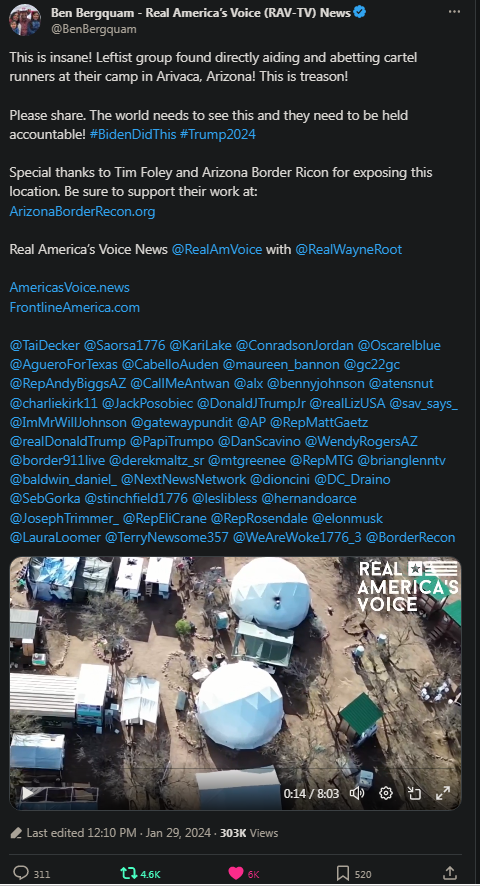The width and height of the screenshot is (480, 886).
Task: Bookmark the post with the bookmark icon
Action: click(343, 873)
